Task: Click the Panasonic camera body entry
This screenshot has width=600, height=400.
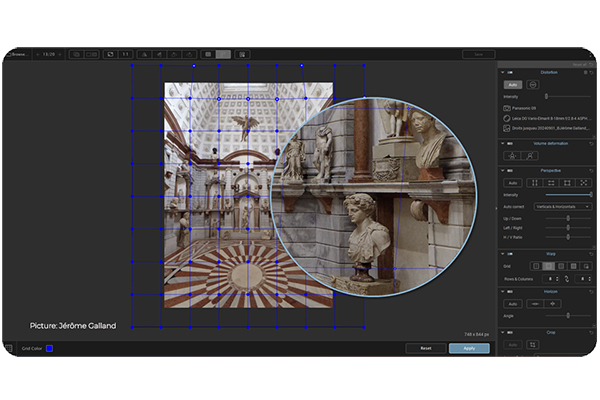Action: 520,108
